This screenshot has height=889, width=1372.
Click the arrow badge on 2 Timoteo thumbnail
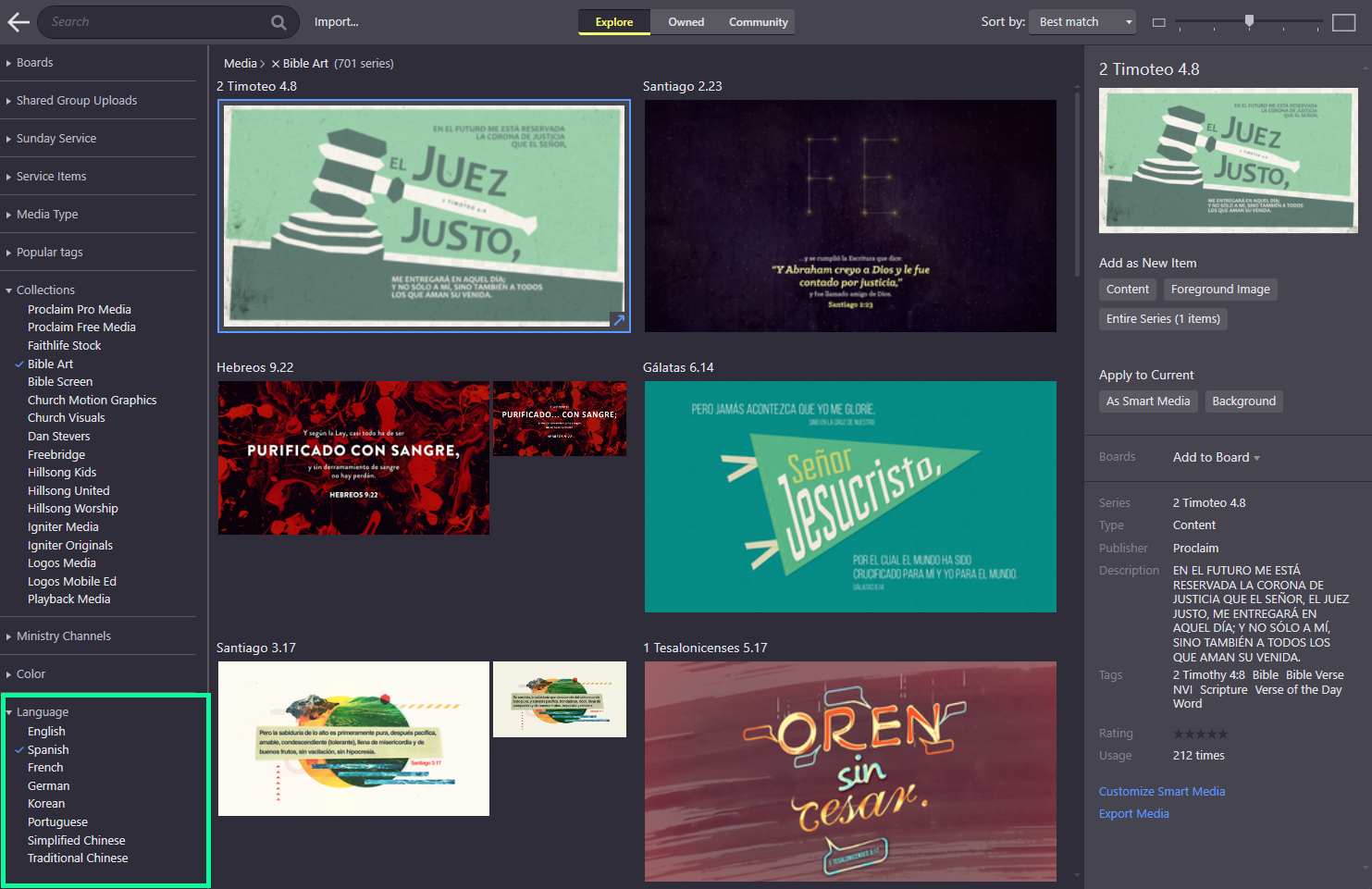[620, 320]
